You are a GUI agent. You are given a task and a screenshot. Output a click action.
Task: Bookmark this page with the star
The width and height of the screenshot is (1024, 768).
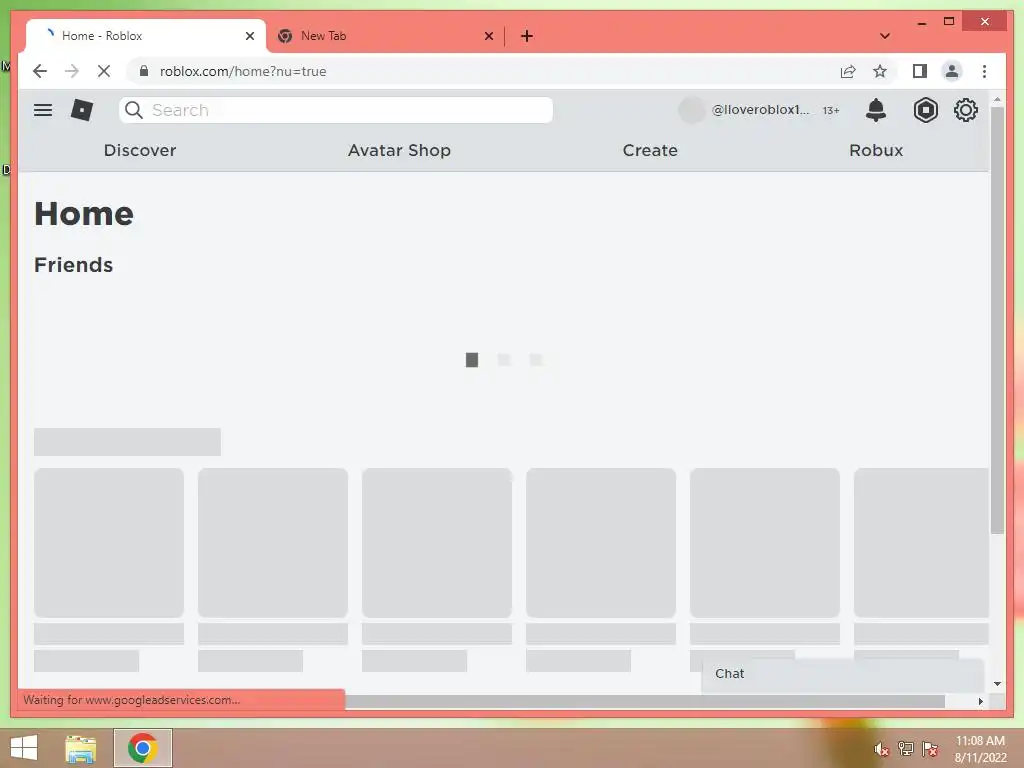pyautogui.click(x=880, y=71)
